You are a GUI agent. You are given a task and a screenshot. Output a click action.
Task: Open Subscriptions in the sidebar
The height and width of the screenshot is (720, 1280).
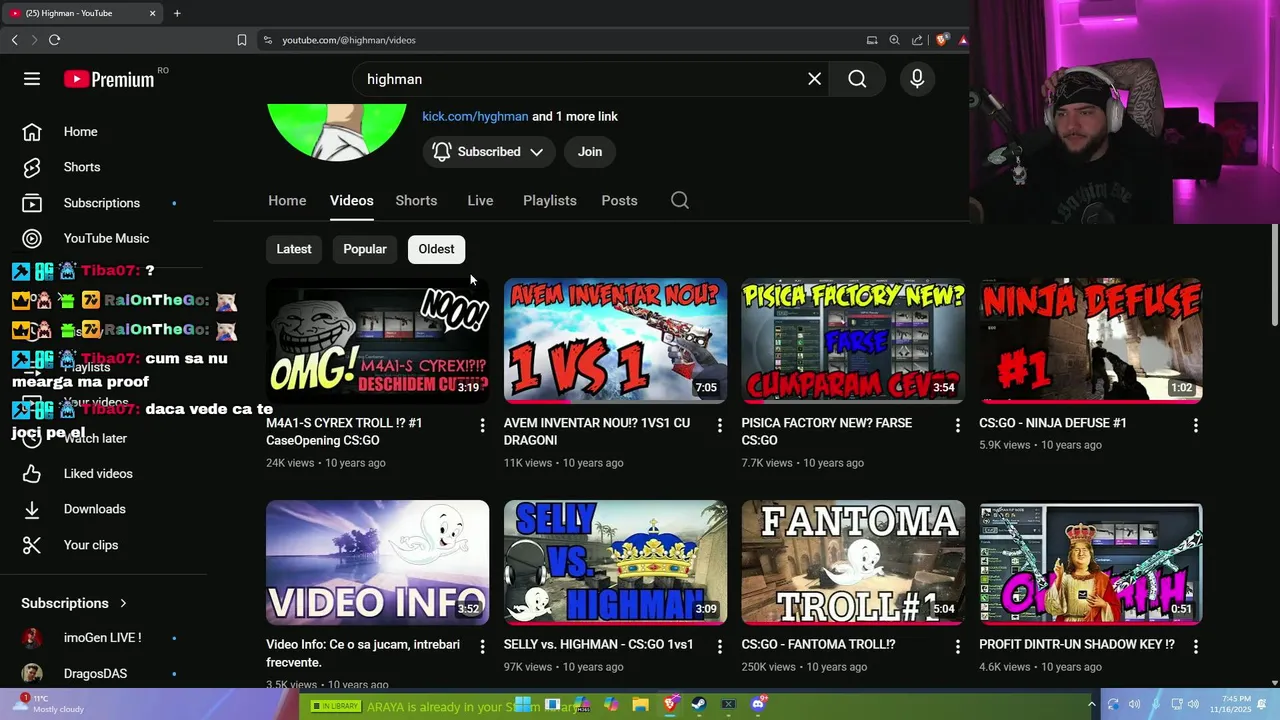pyautogui.click(x=104, y=203)
